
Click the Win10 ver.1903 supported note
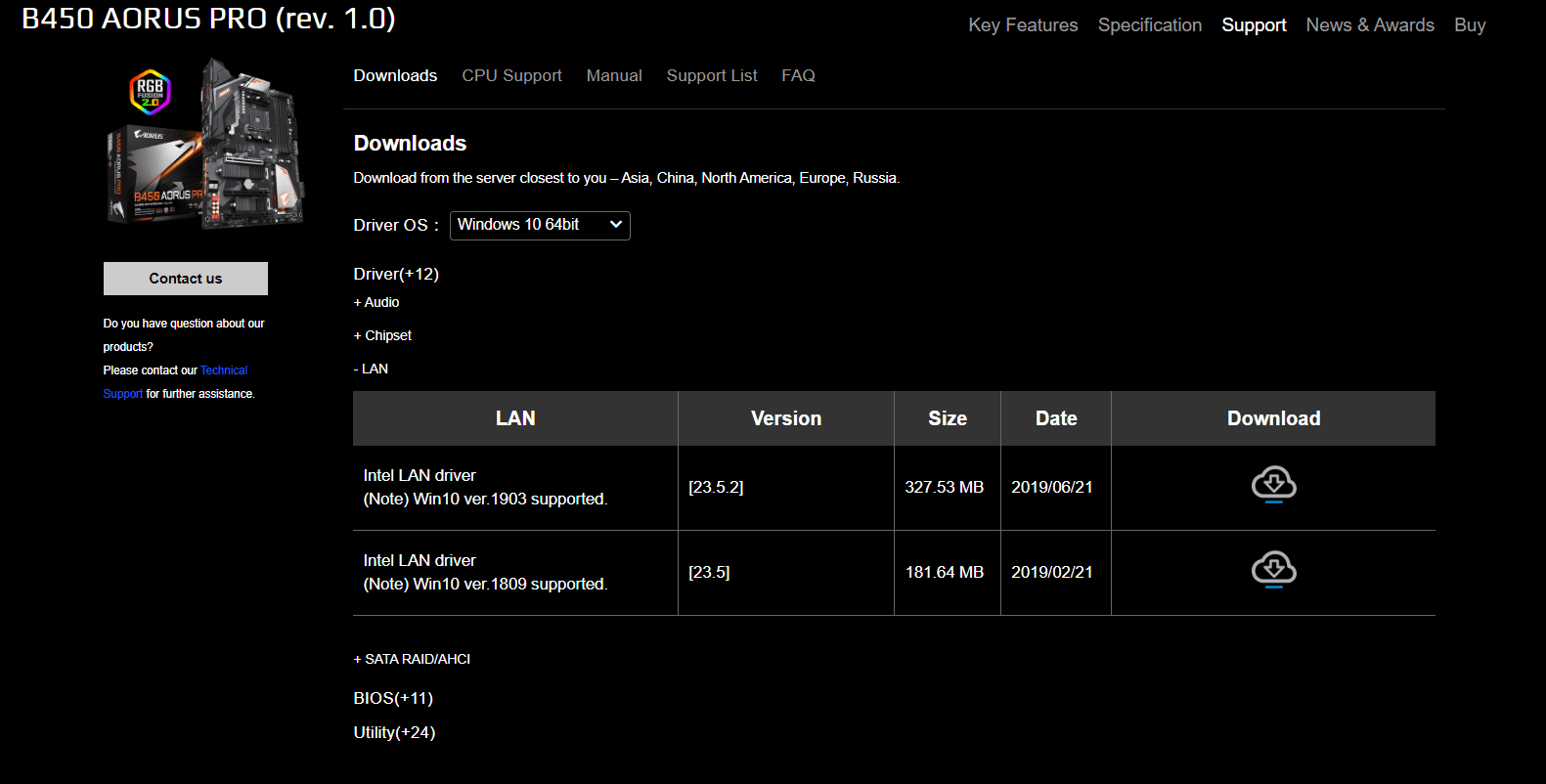pos(485,499)
